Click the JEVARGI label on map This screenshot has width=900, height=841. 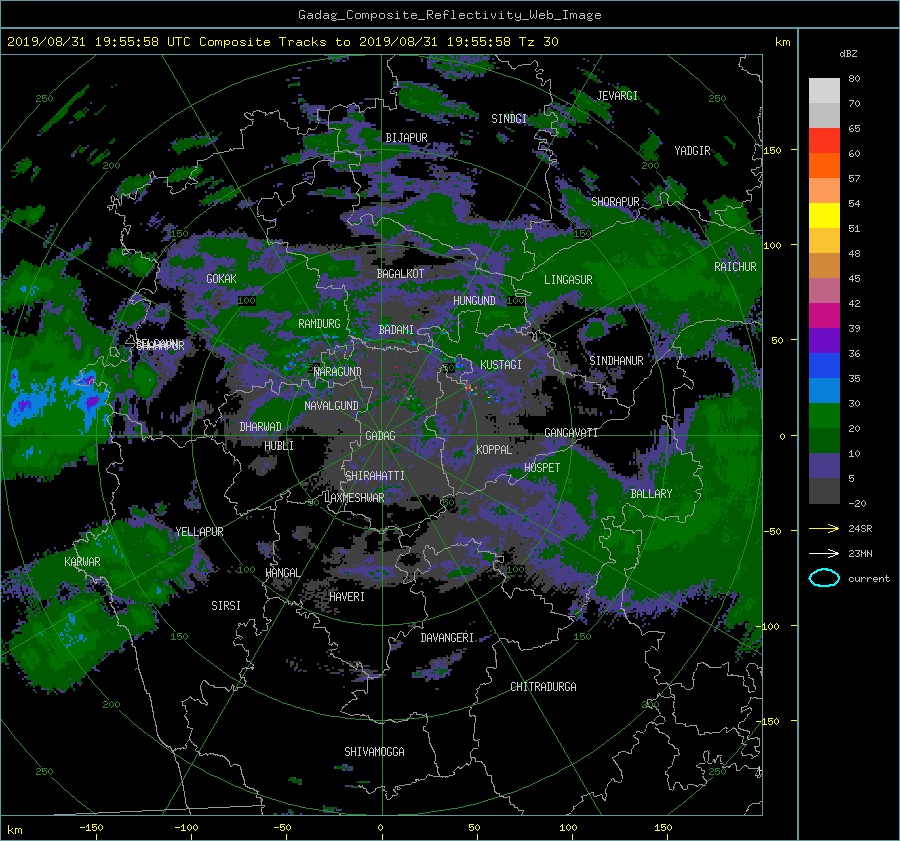[x=617, y=96]
